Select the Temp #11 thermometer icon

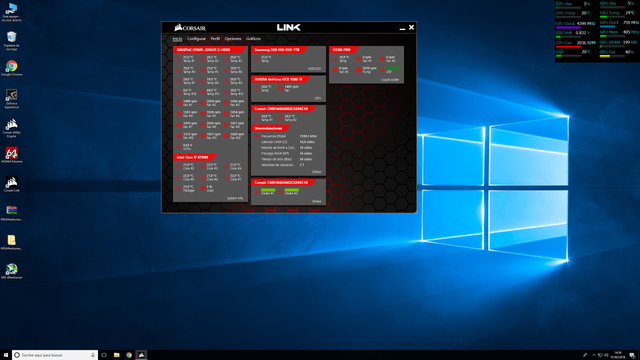pos(202,92)
